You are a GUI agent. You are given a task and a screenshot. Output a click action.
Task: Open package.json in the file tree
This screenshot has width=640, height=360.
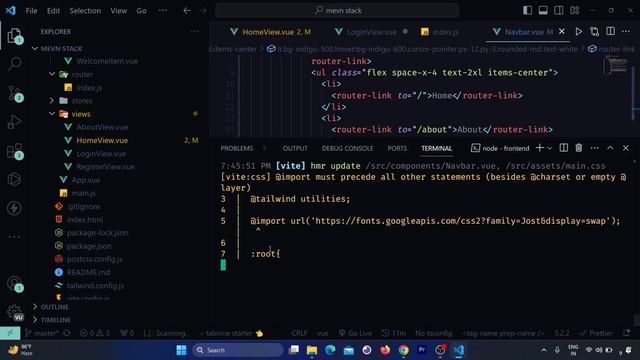click(89, 246)
